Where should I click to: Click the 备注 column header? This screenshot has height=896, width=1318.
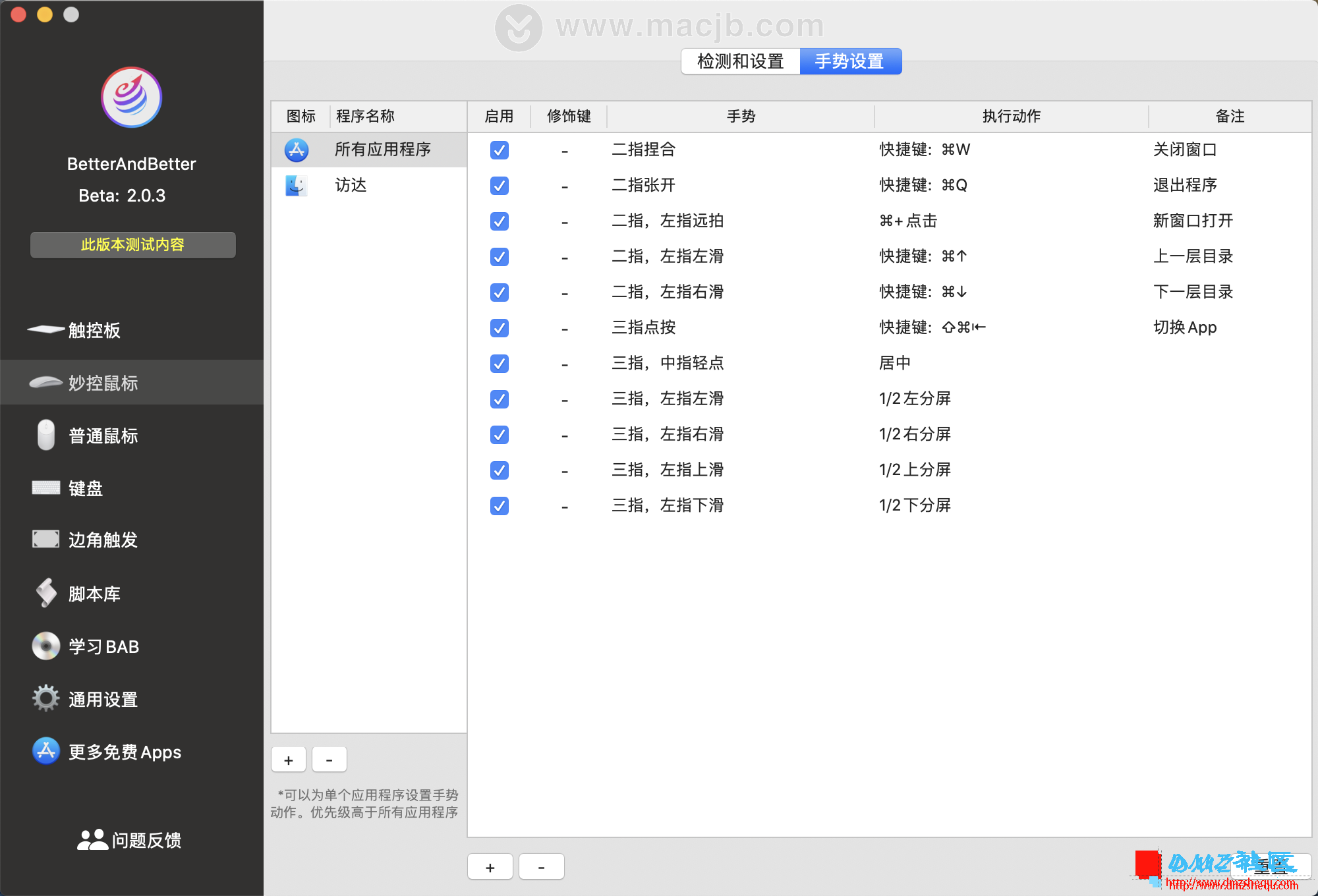coord(1230,117)
